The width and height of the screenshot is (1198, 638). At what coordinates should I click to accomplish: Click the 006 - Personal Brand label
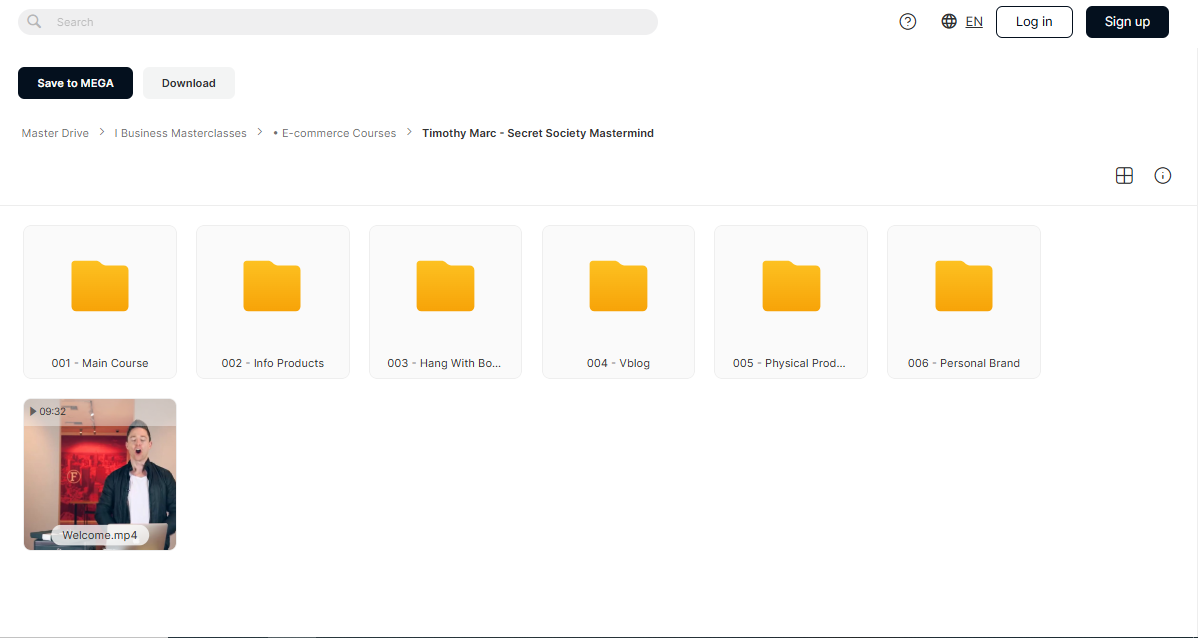click(963, 363)
